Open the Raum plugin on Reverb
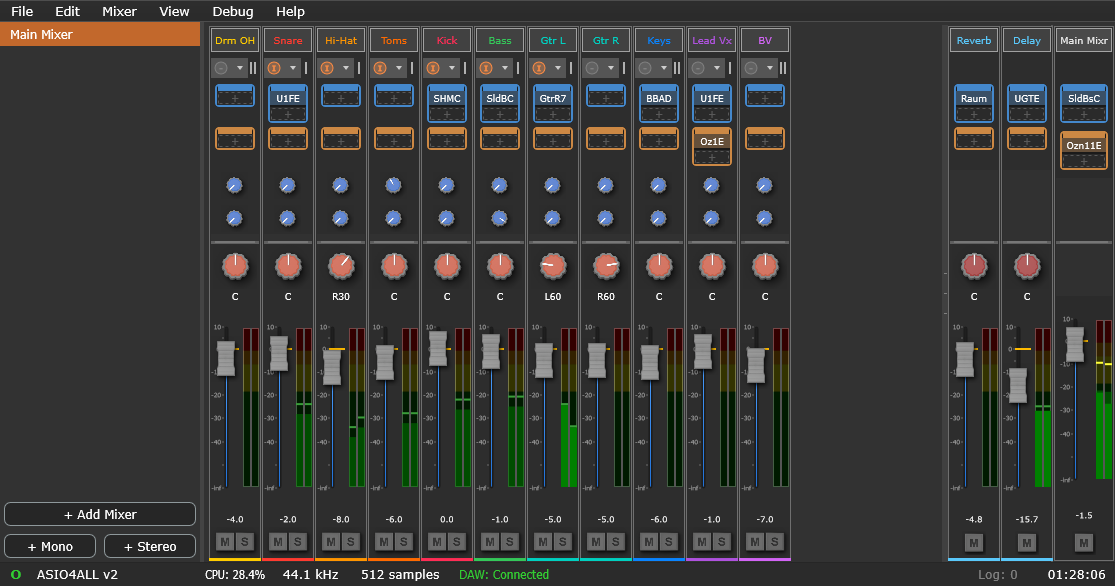 [x=973, y=98]
